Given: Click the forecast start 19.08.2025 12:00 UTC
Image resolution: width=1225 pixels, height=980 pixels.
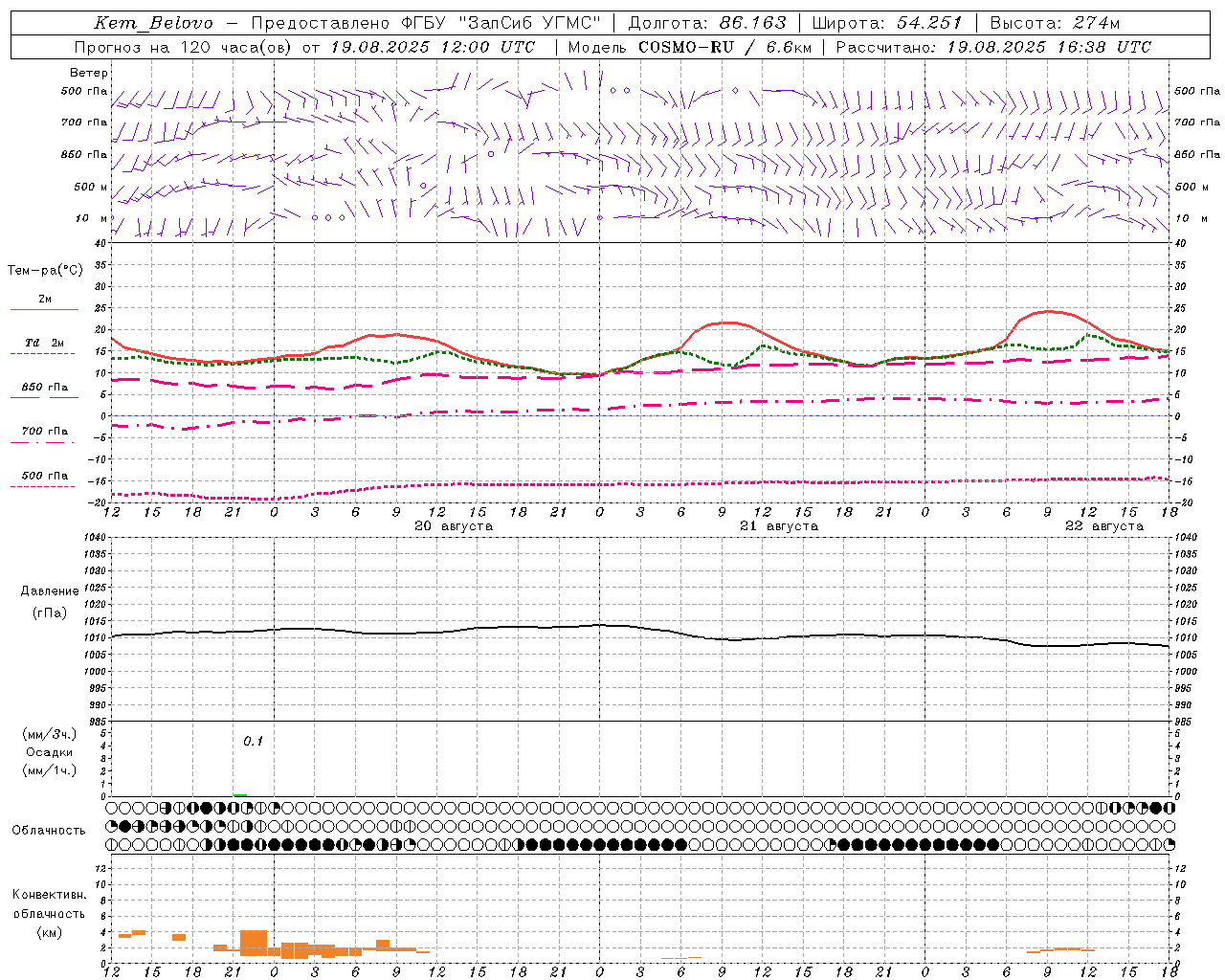Looking at the screenshot, I should coord(433,47).
